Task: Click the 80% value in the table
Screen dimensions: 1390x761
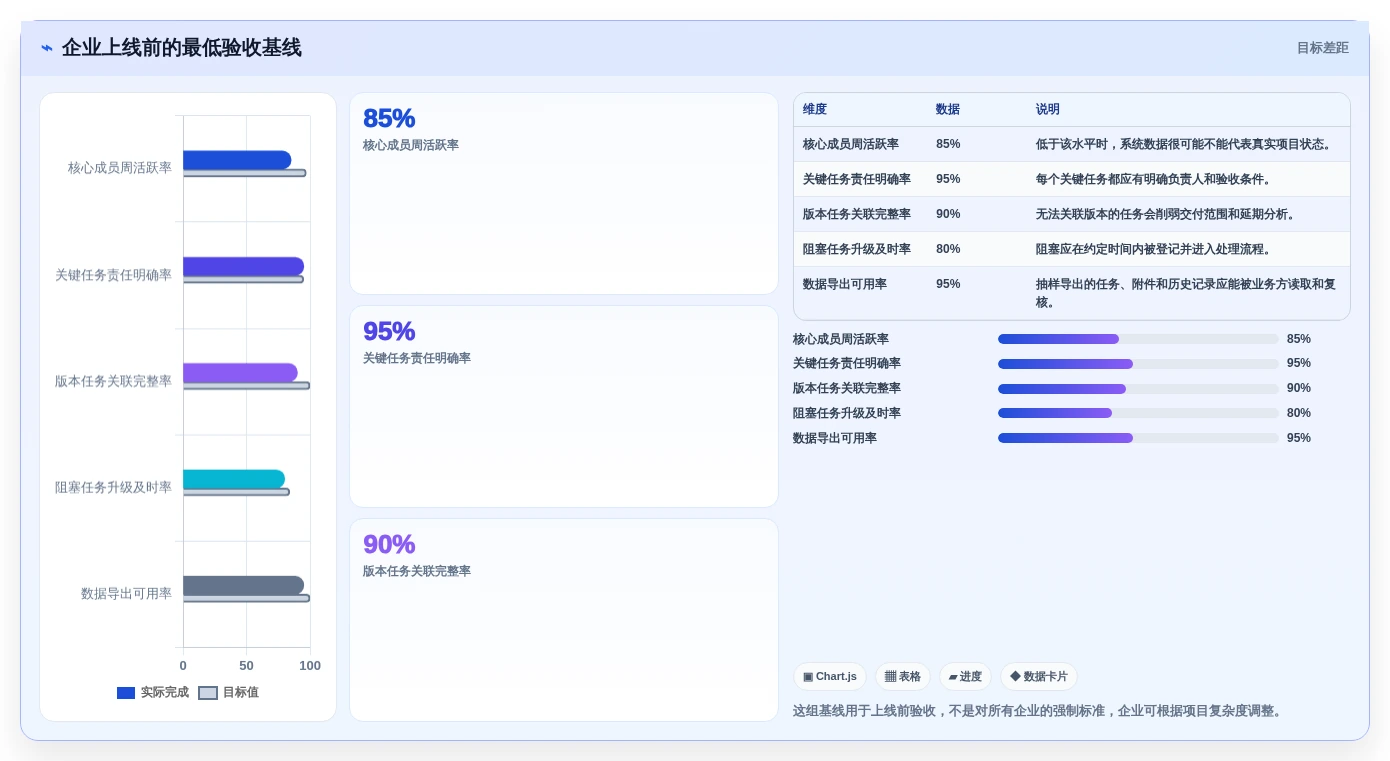Action: [x=948, y=249]
